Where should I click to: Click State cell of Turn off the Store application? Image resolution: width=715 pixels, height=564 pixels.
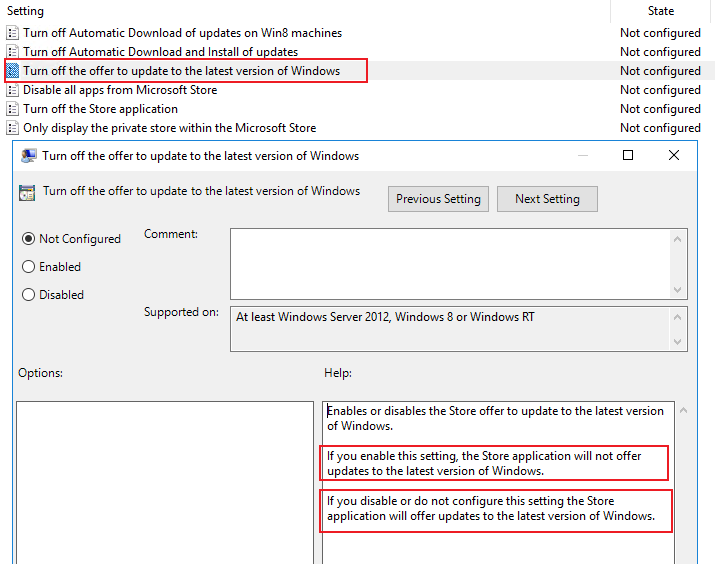pos(660,109)
